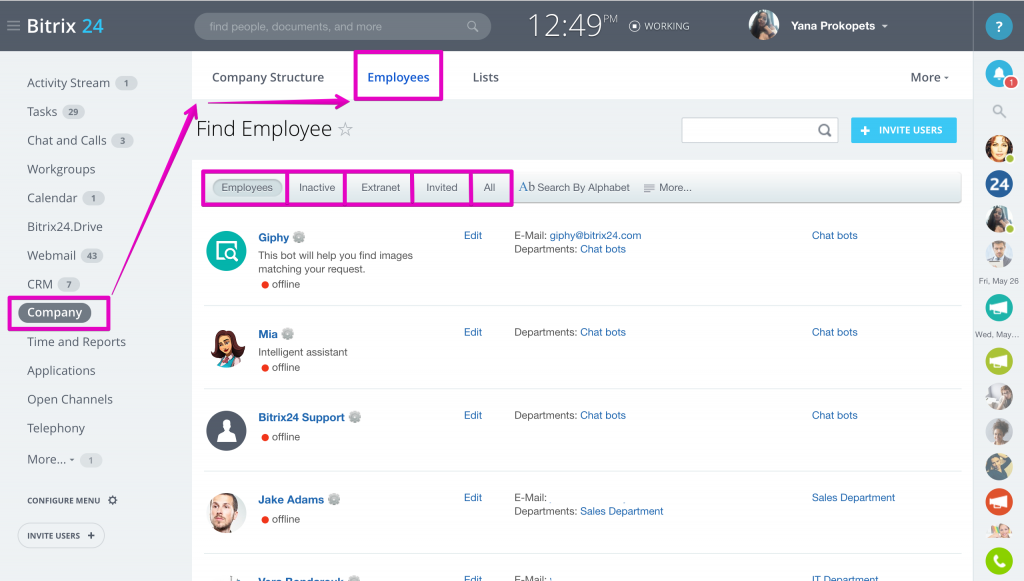Switch to Company Structure tab

click(x=268, y=77)
